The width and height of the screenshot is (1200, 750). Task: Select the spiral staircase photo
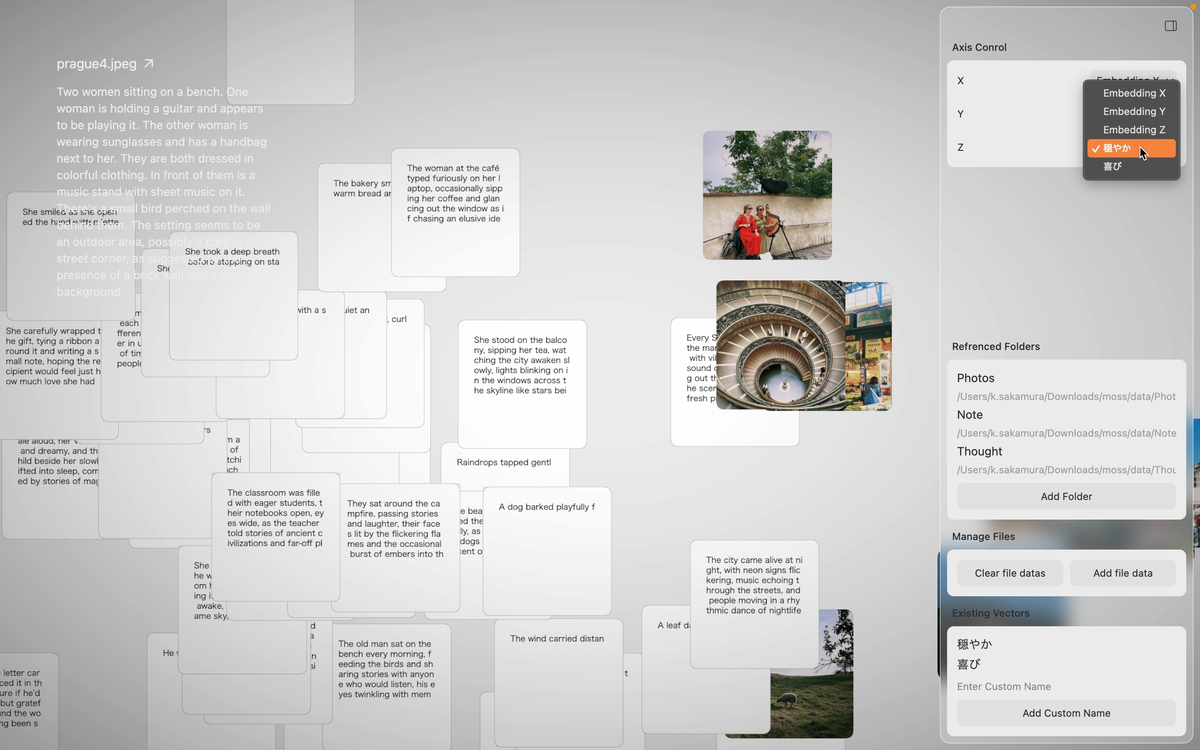pos(780,345)
